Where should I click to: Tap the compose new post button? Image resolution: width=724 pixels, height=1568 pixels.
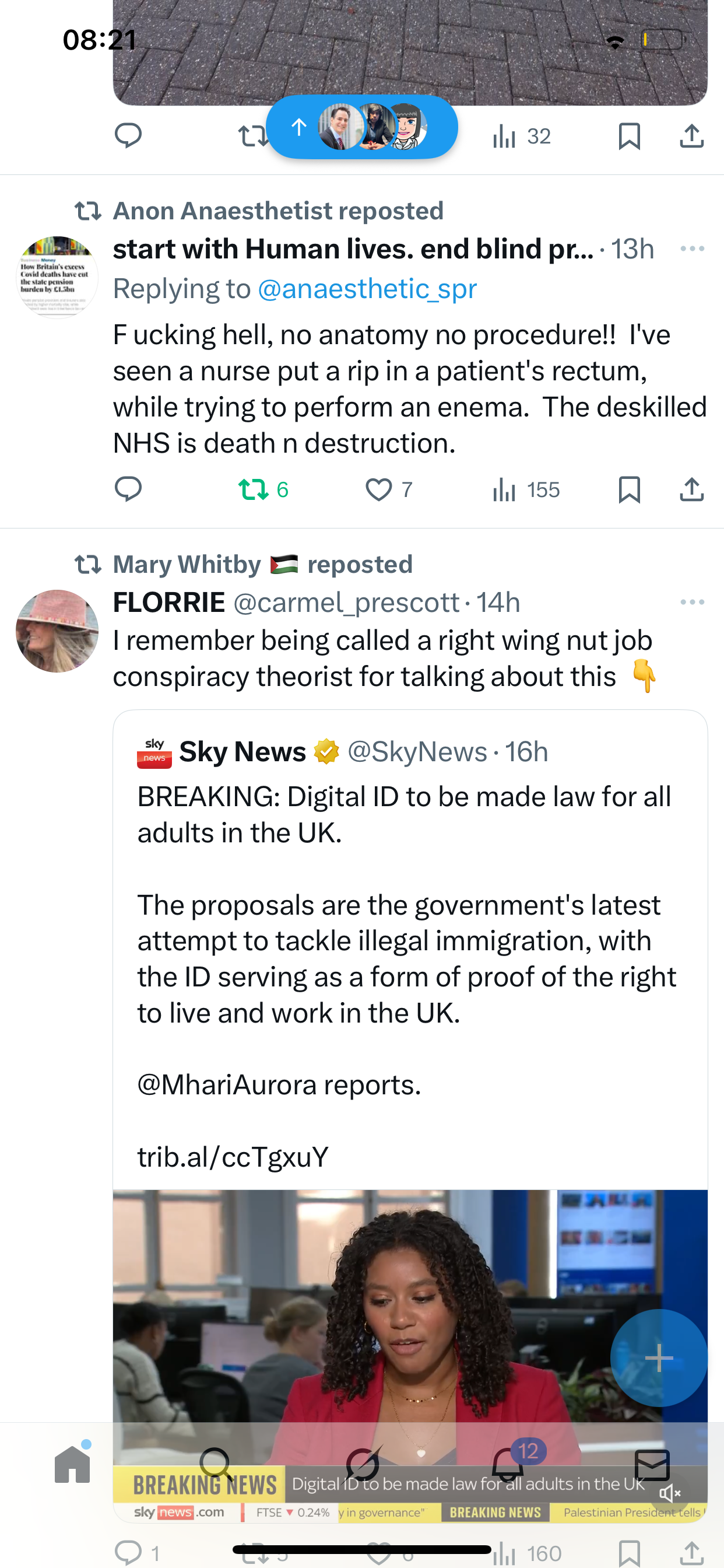[x=658, y=1357]
